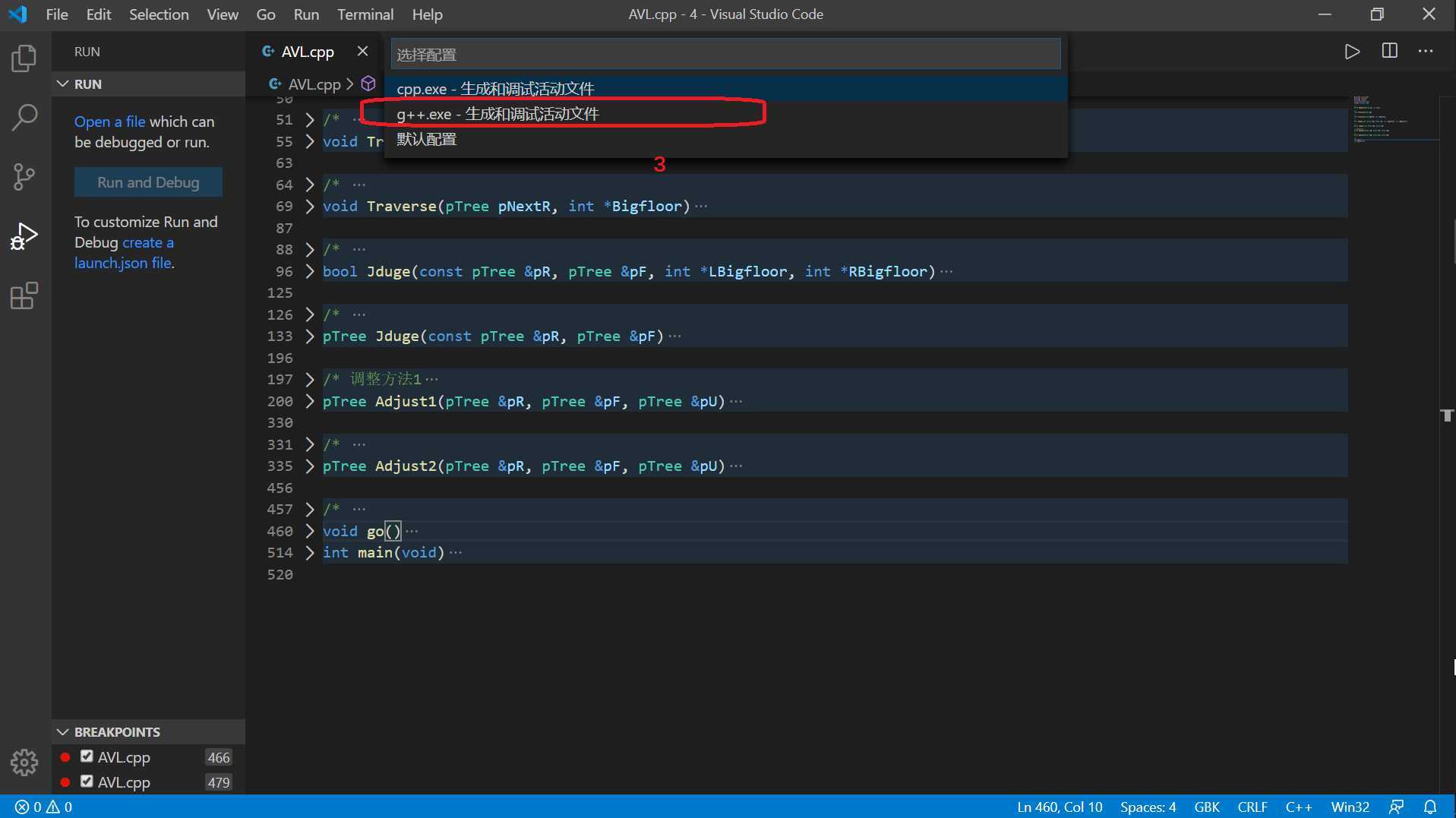Click Spaces: 4 indentation setting
This screenshot has height=818, width=1456.
click(x=1148, y=807)
